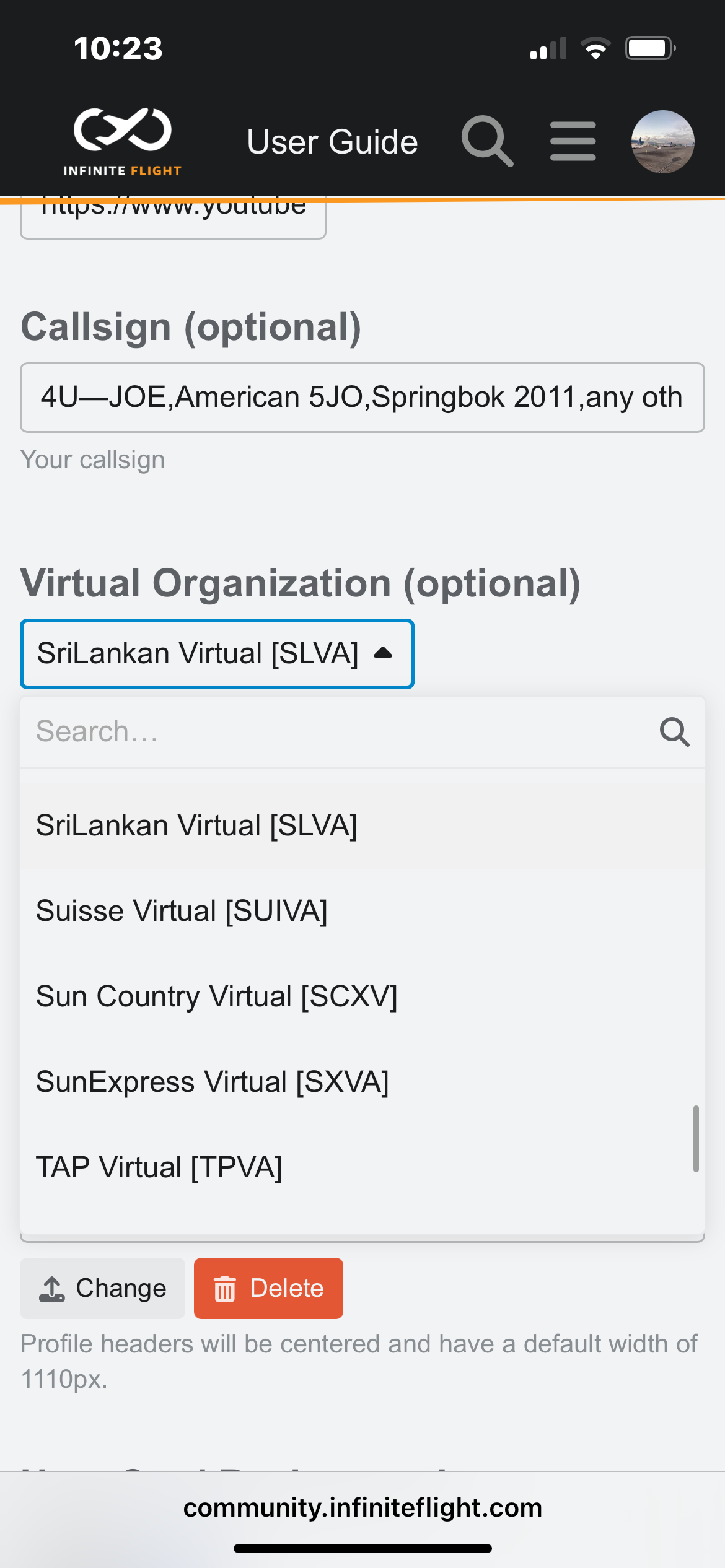Tap the Wi-Fi status icon

click(x=595, y=48)
